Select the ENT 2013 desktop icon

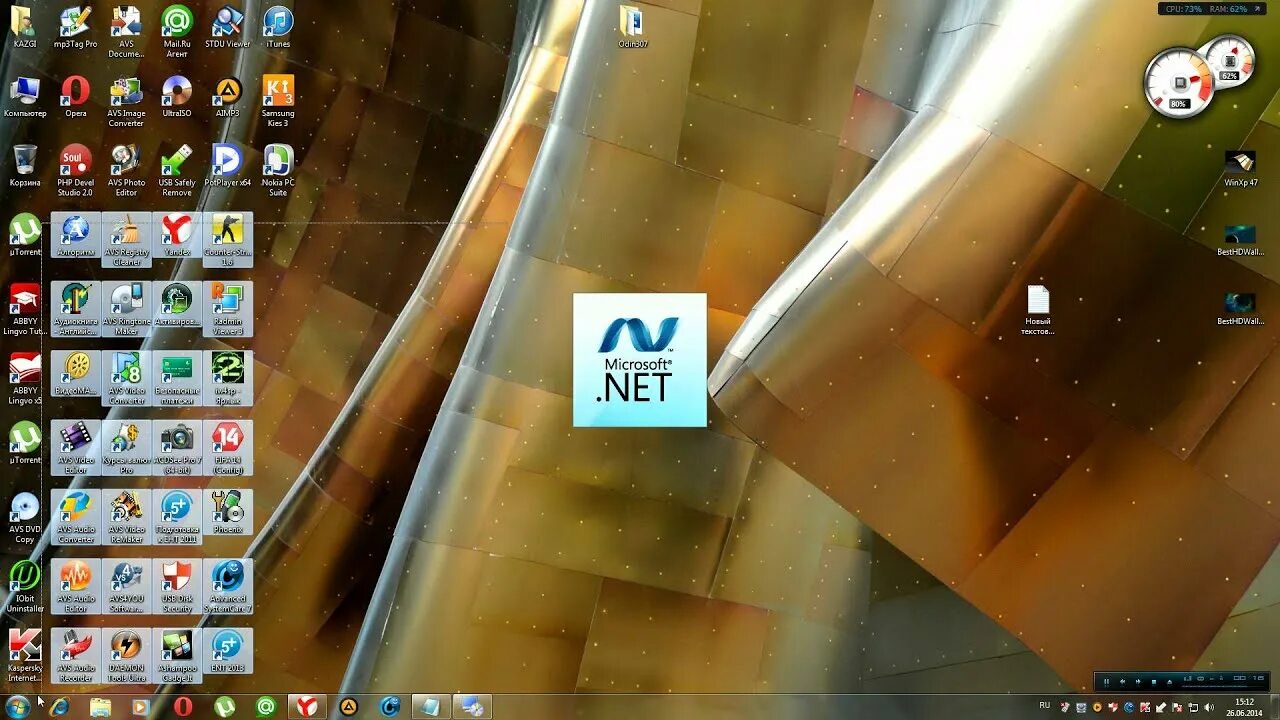[x=228, y=651]
